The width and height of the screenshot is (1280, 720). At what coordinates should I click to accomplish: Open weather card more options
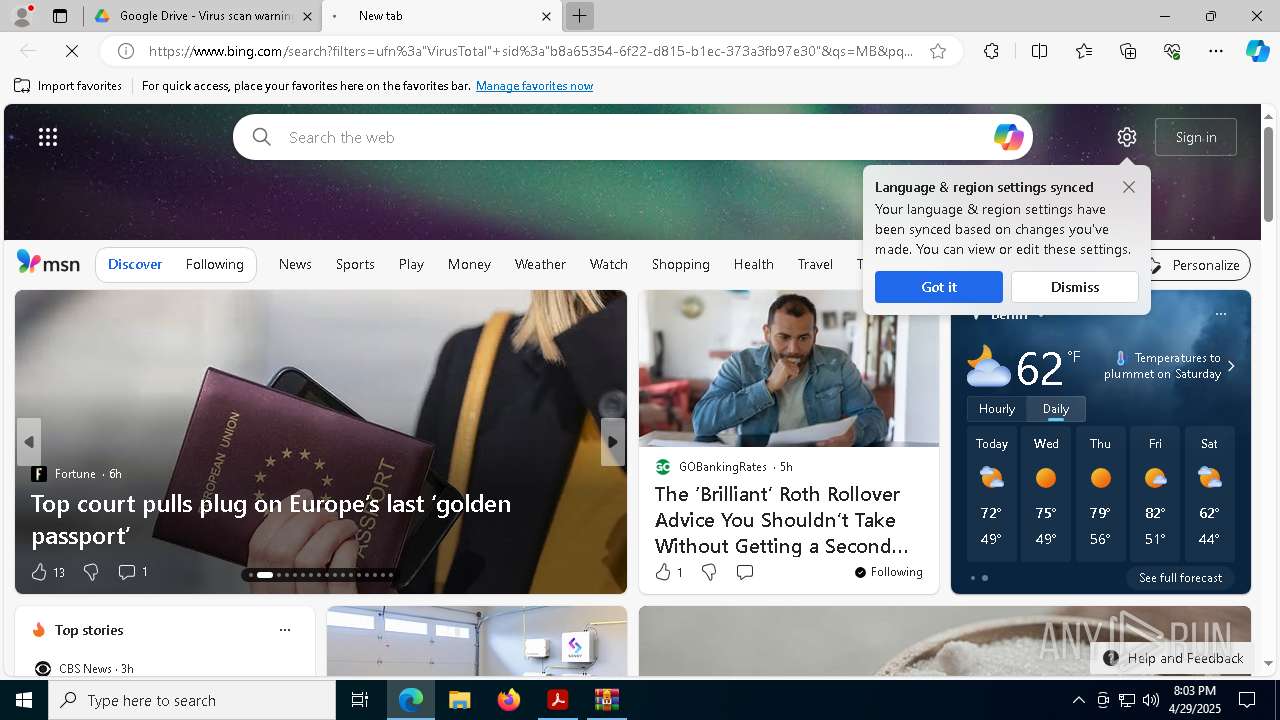[x=1221, y=314]
